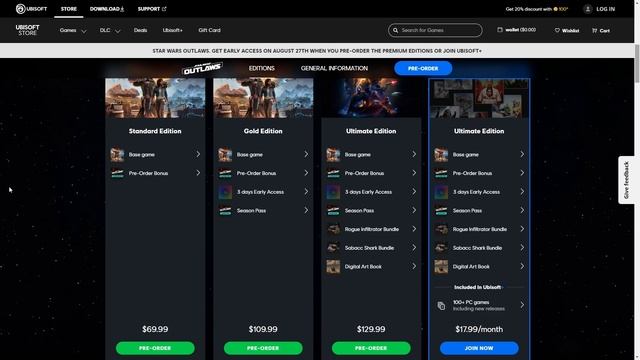
Task: Jump to General Information section tab
Action: (x=334, y=68)
